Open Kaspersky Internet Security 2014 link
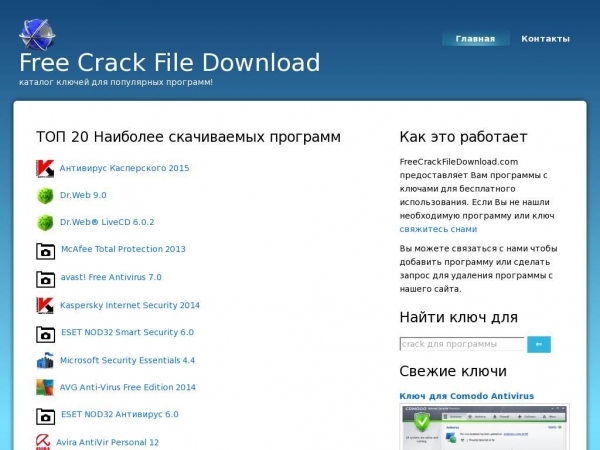 [x=130, y=305]
